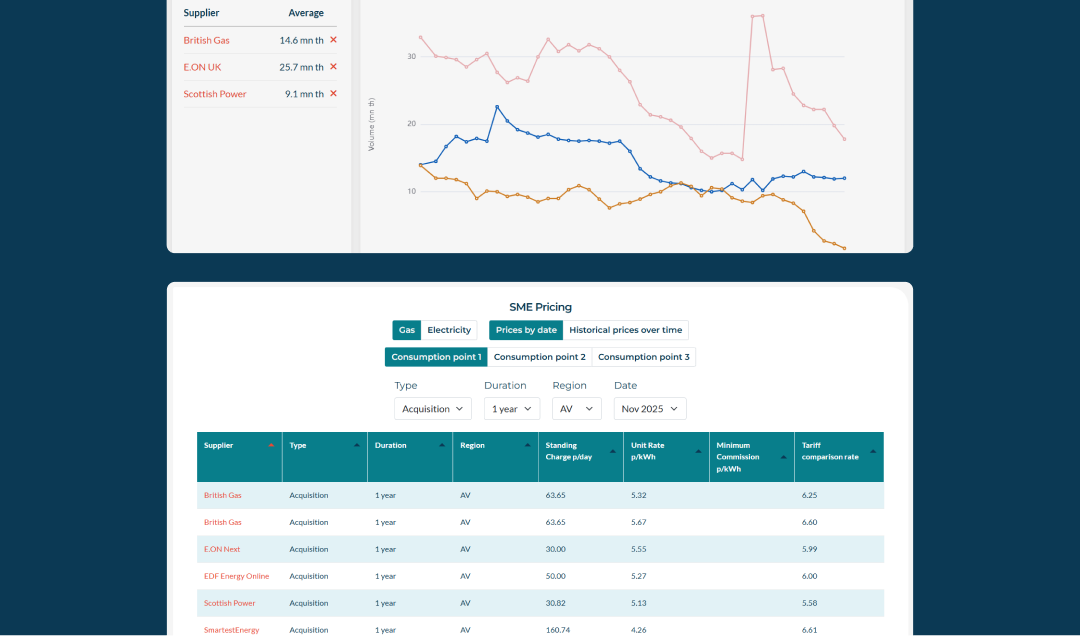Click the 14.6 mn th average value
1080x636 pixels.
301,40
